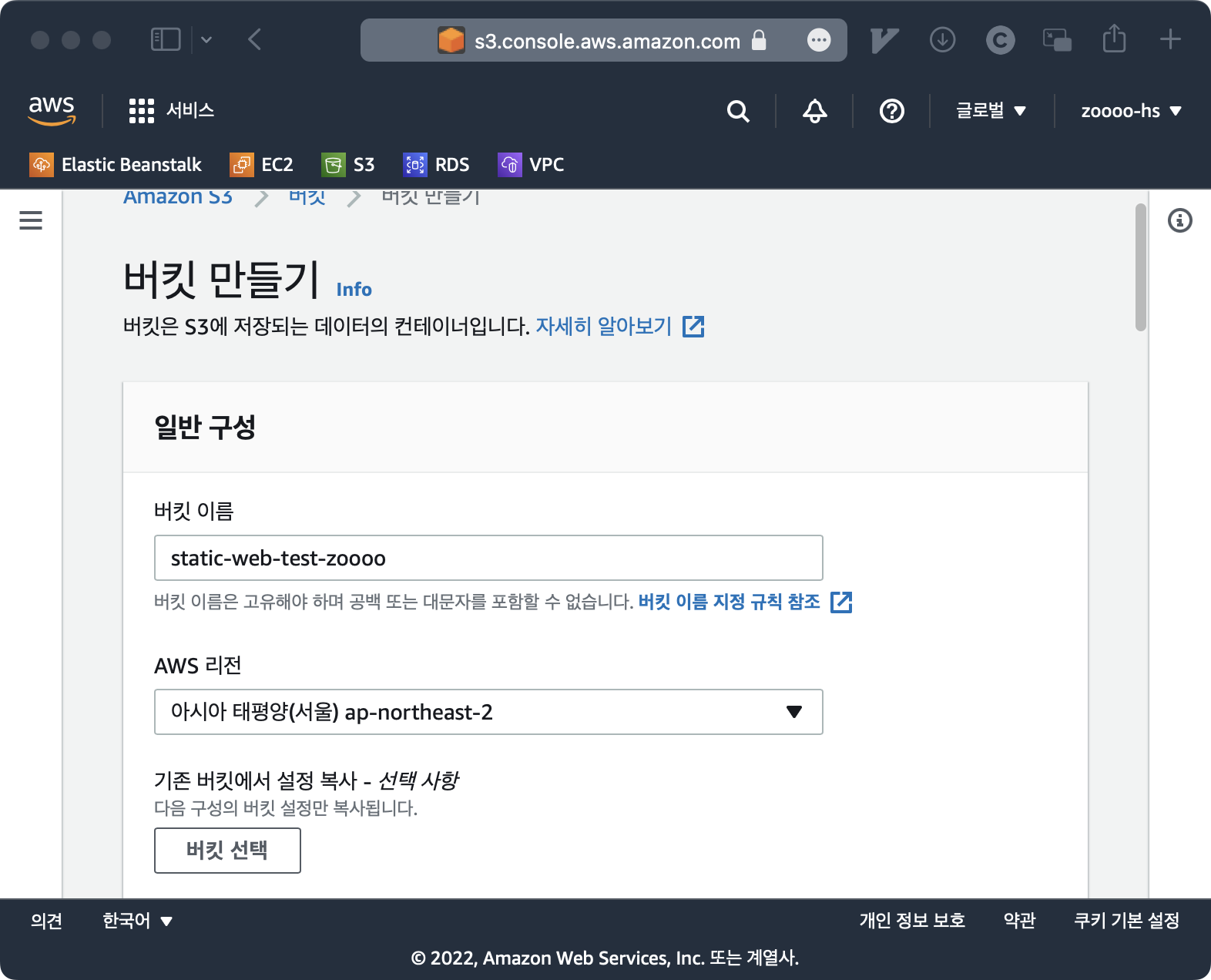Open the zoooo-hs account dropdown
The height and width of the screenshot is (980, 1211).
[x=1131, y=110]
